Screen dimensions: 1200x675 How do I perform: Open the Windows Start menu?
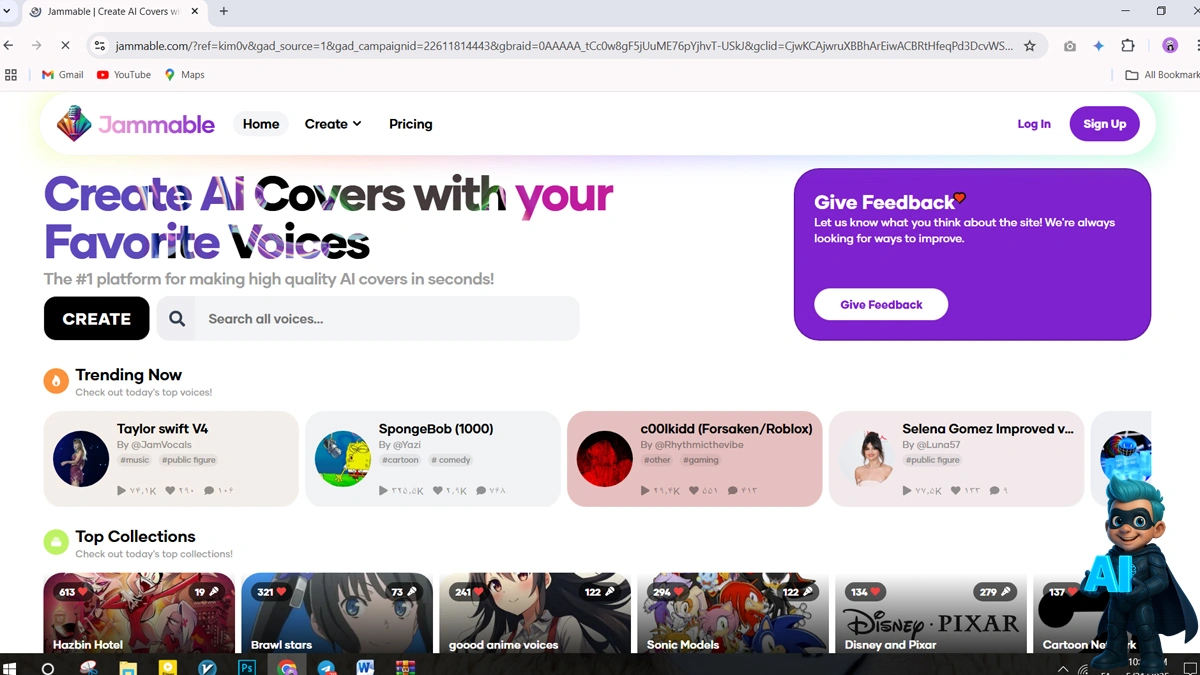pyautogui.click(x=11, y=667)
